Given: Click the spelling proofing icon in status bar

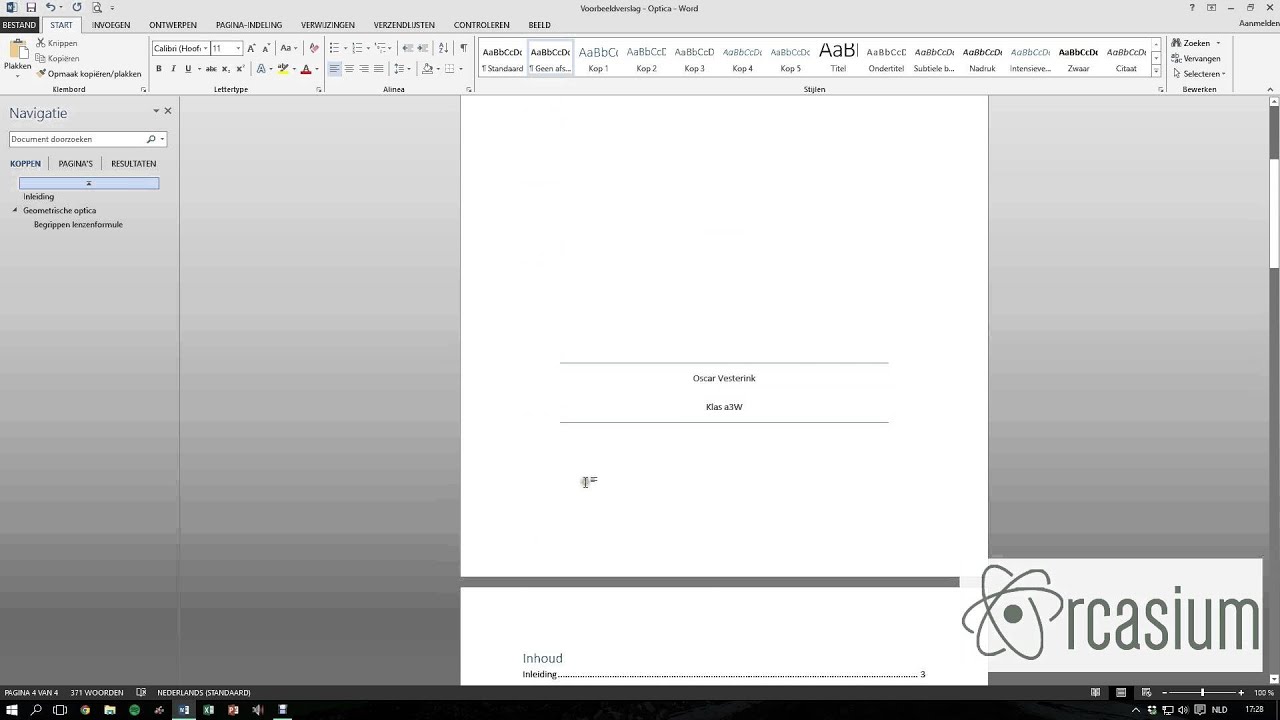Looking at the screenshot, I should coord(141,692).
